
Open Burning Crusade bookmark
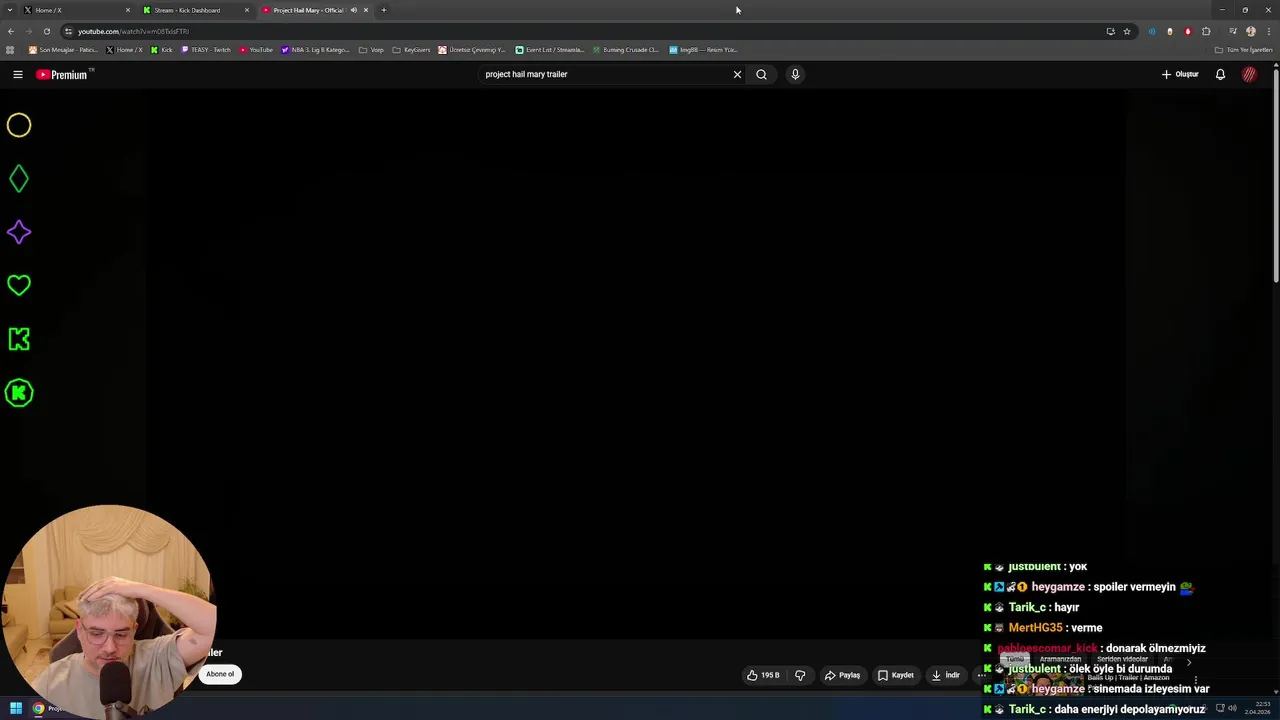[x=626, y=49]
